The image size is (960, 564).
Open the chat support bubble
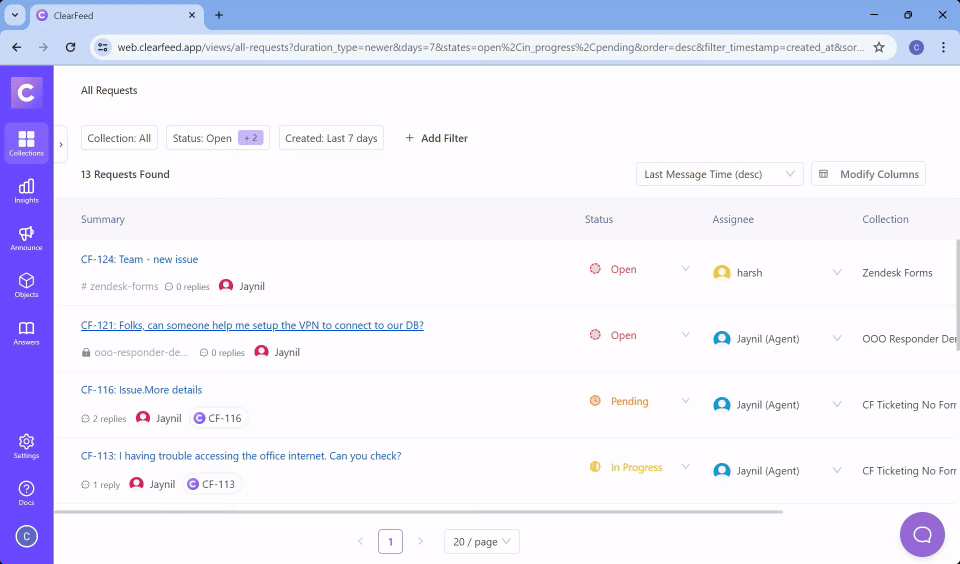[x=921, y=534]
